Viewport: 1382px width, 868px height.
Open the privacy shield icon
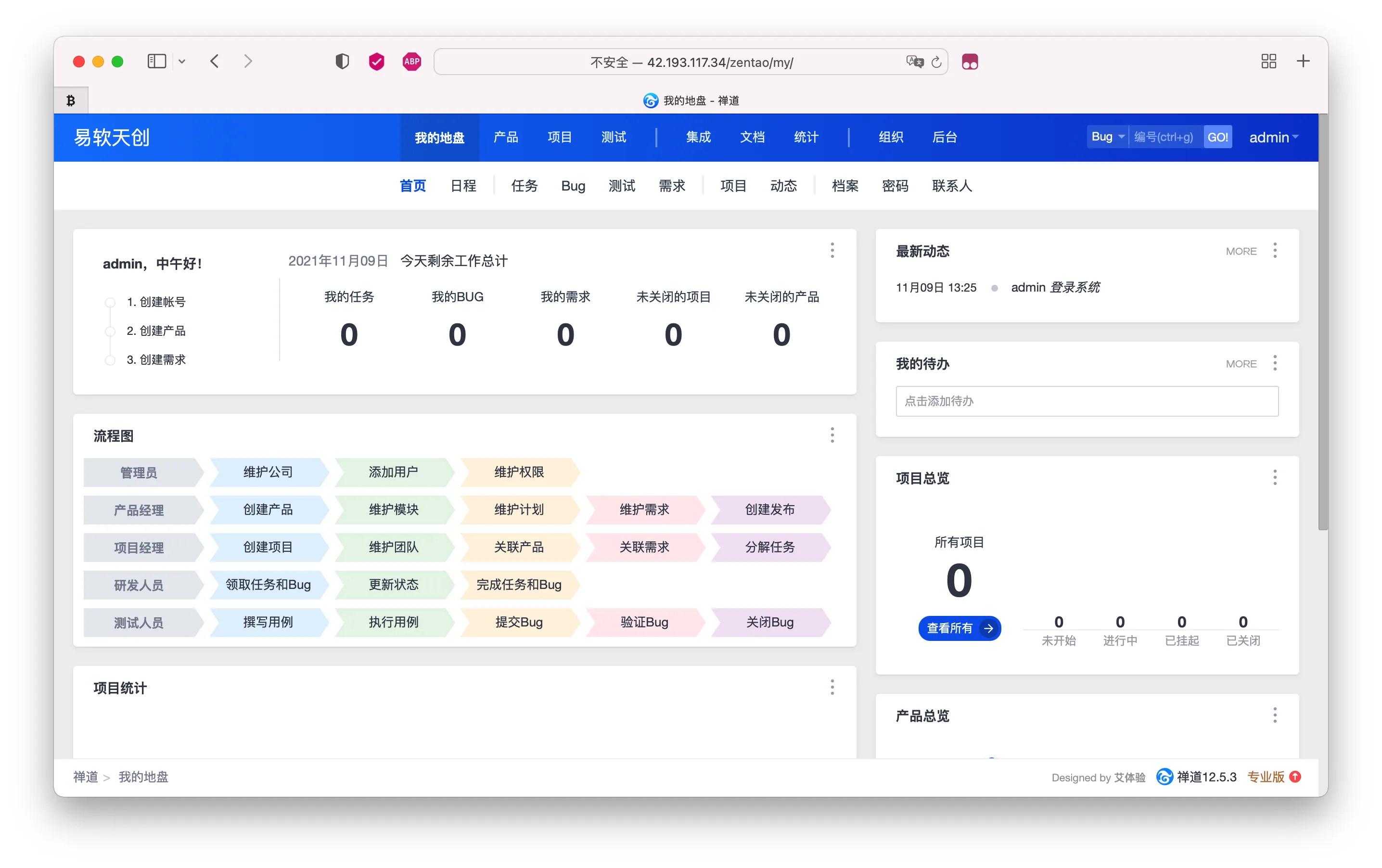point(342,62)
